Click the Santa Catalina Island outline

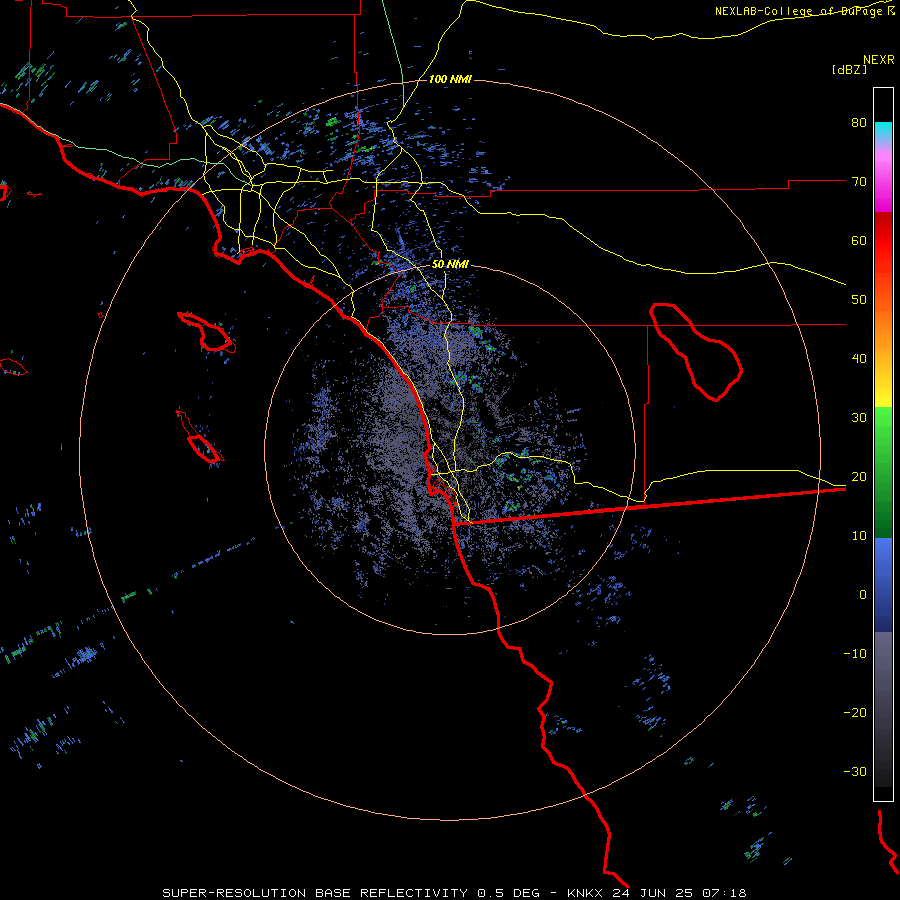click(206, 332)
